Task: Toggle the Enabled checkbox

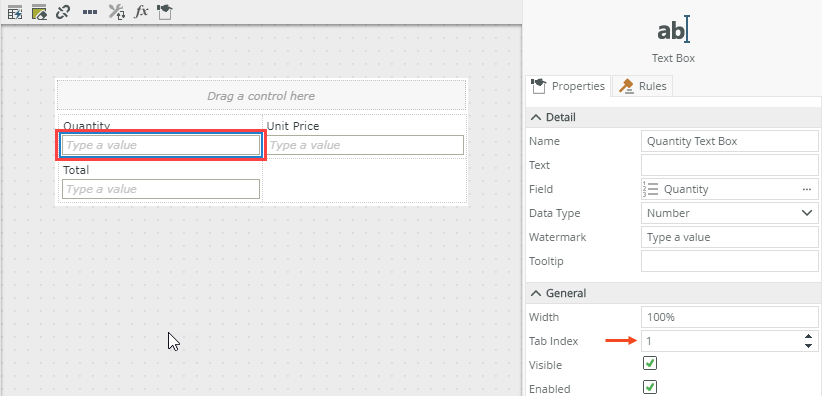Action: 650,387
